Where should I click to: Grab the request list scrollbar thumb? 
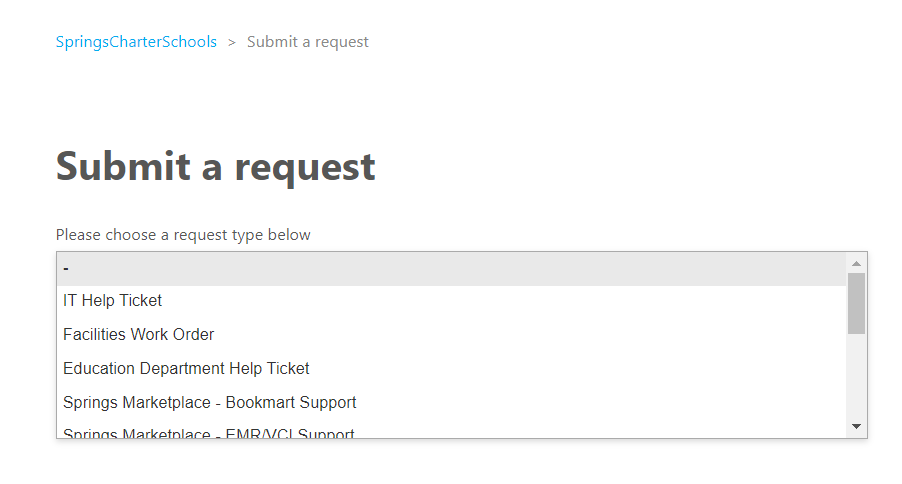856,302
